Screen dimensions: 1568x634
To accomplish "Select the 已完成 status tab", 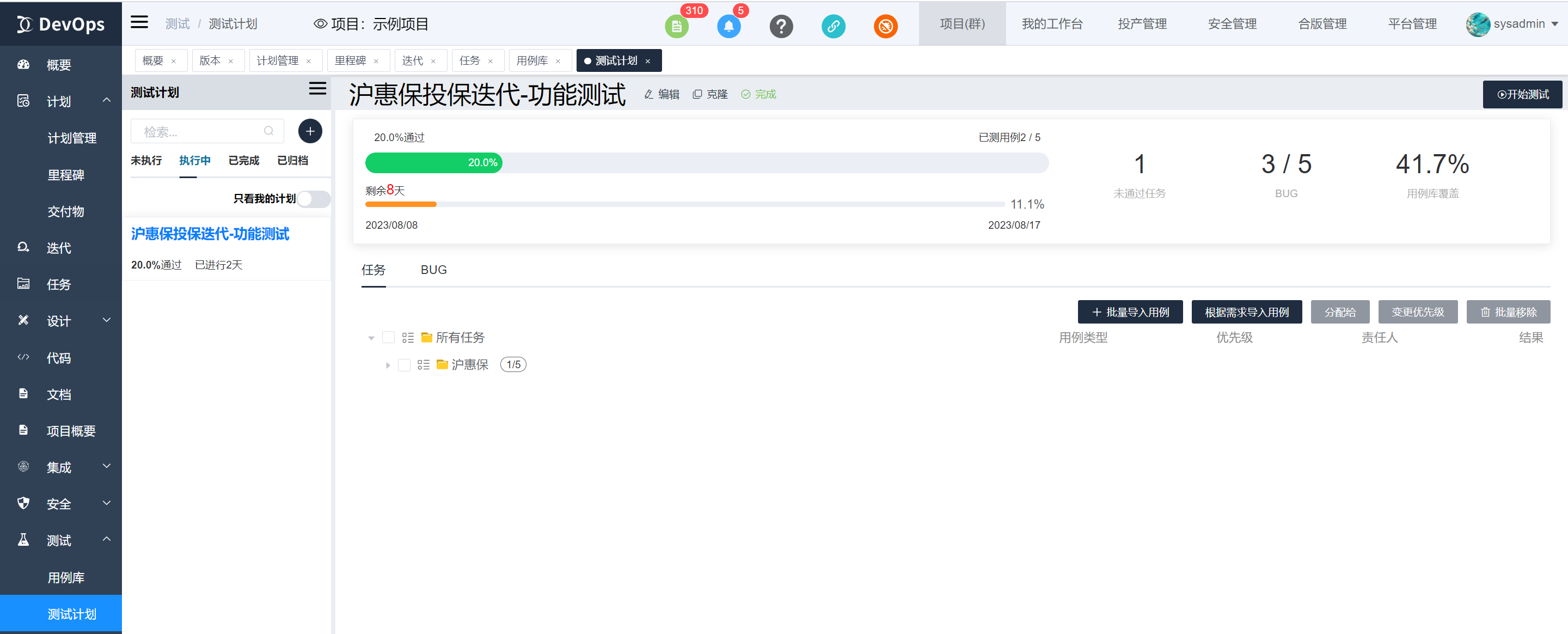I will click(x=243, y=160).
